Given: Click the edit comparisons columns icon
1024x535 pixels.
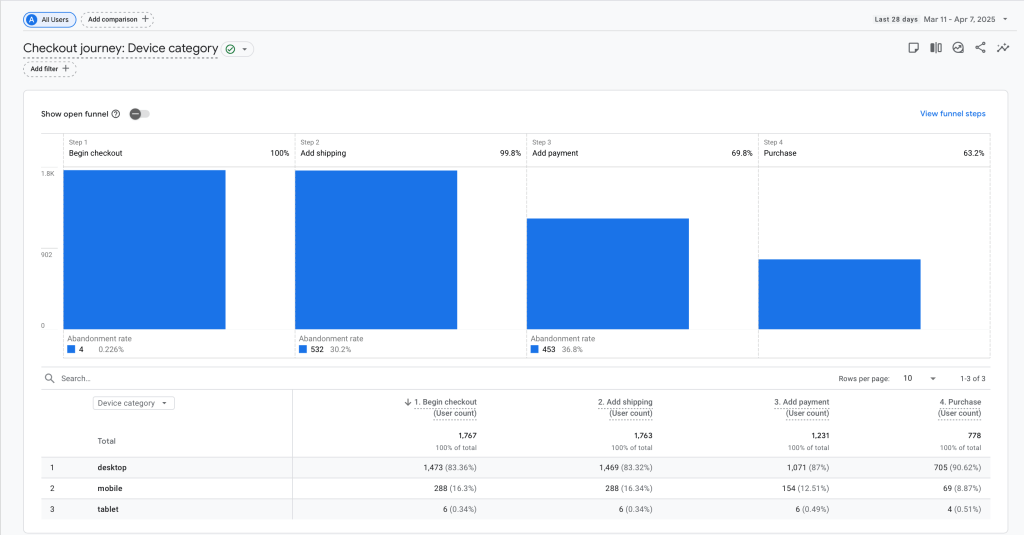Looking at the screenshot, I should click(x=936, y=48).
